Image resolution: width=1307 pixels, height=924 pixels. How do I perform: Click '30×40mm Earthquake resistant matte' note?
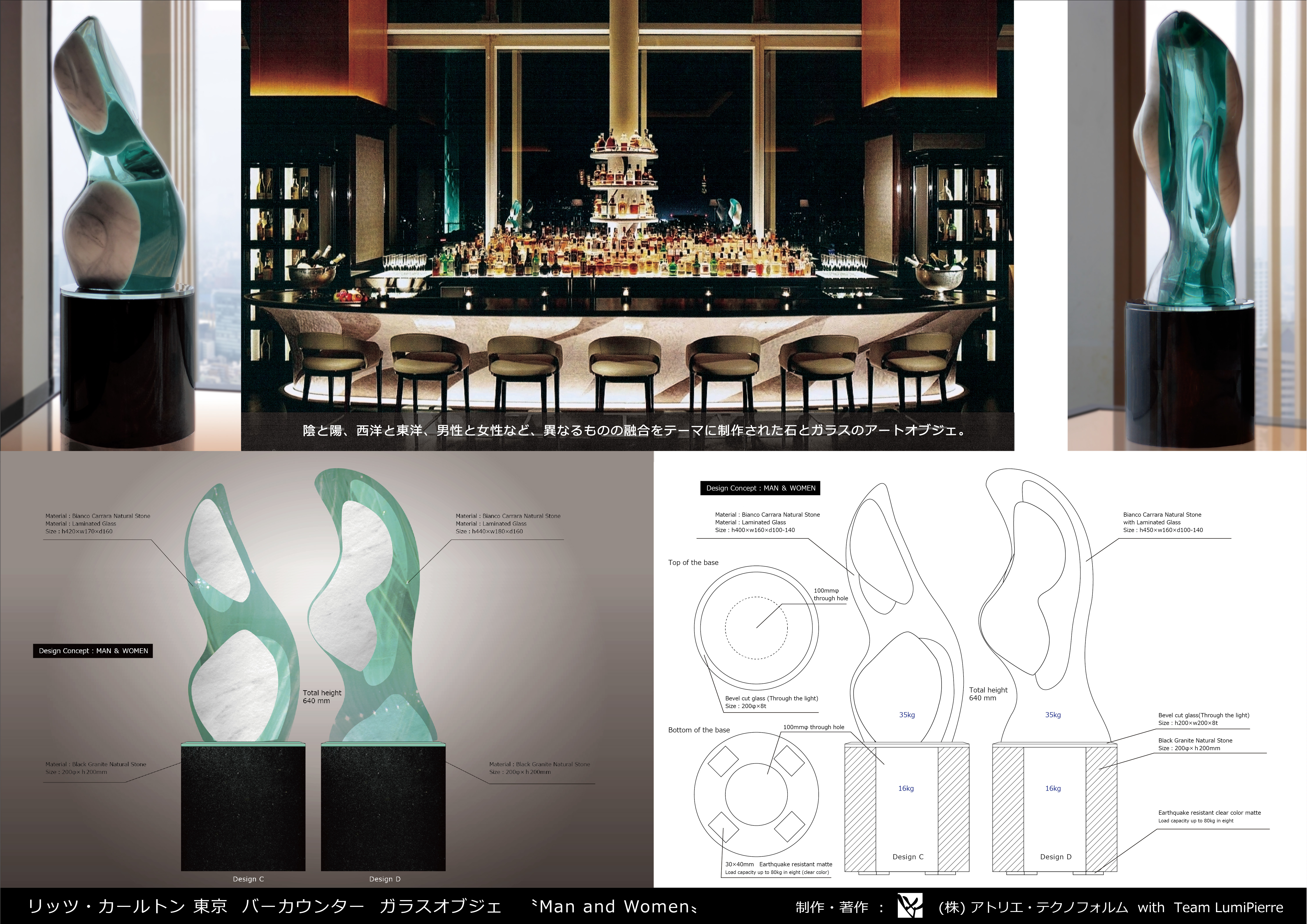[x=779, y=864]
